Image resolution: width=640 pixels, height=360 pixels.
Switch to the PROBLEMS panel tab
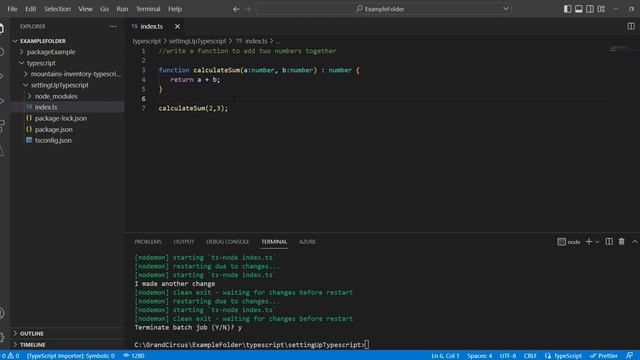(x=148, y=242)
